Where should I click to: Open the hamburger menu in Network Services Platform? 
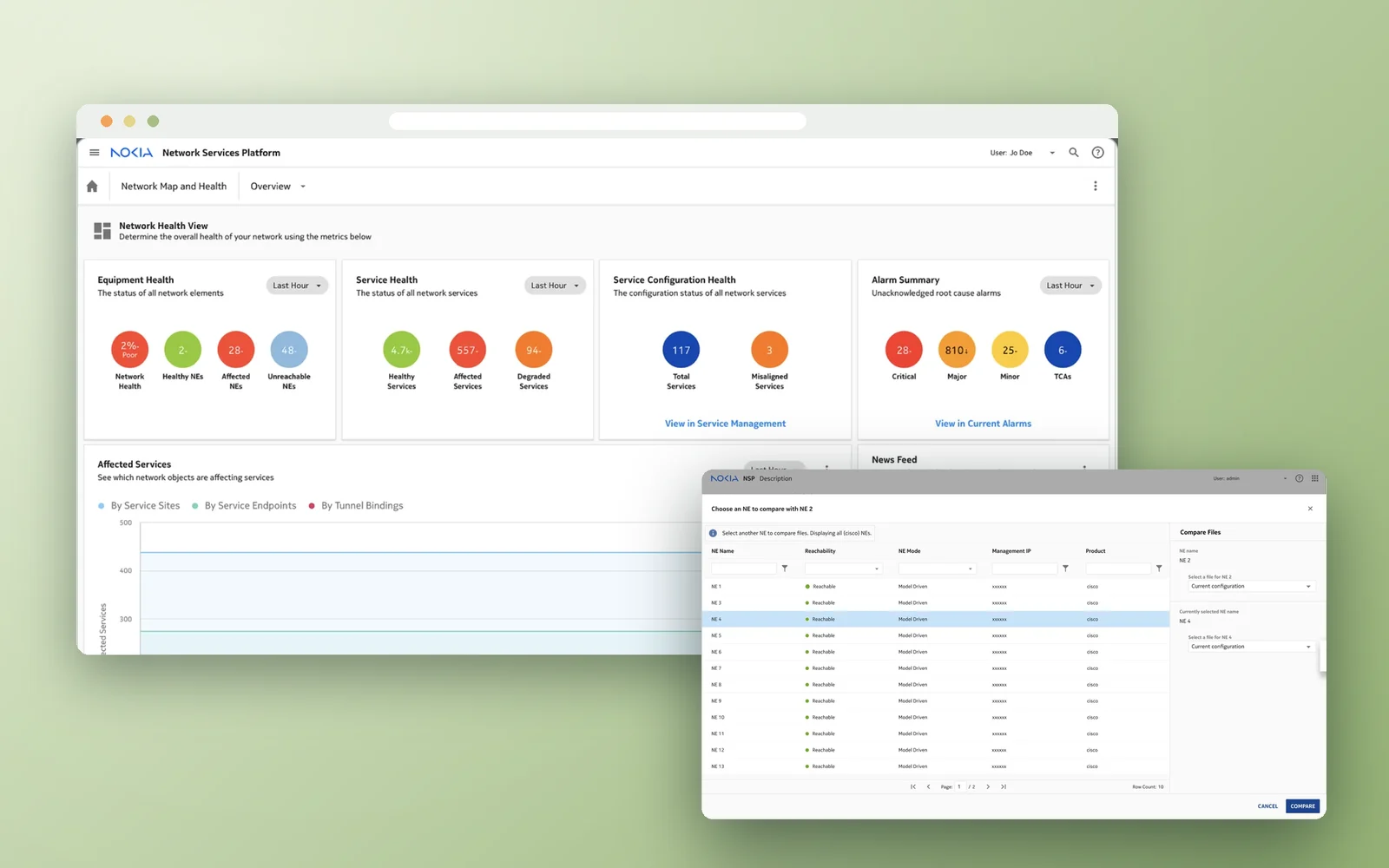95,153
